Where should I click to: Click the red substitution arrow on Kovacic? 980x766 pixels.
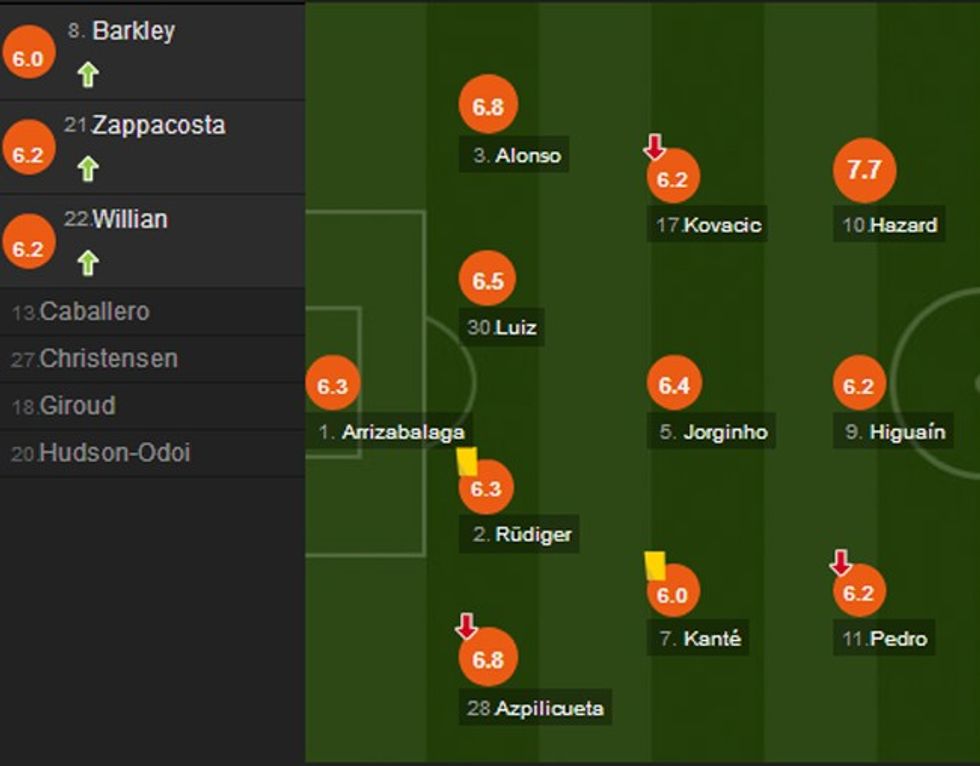[x=654, y=148]
